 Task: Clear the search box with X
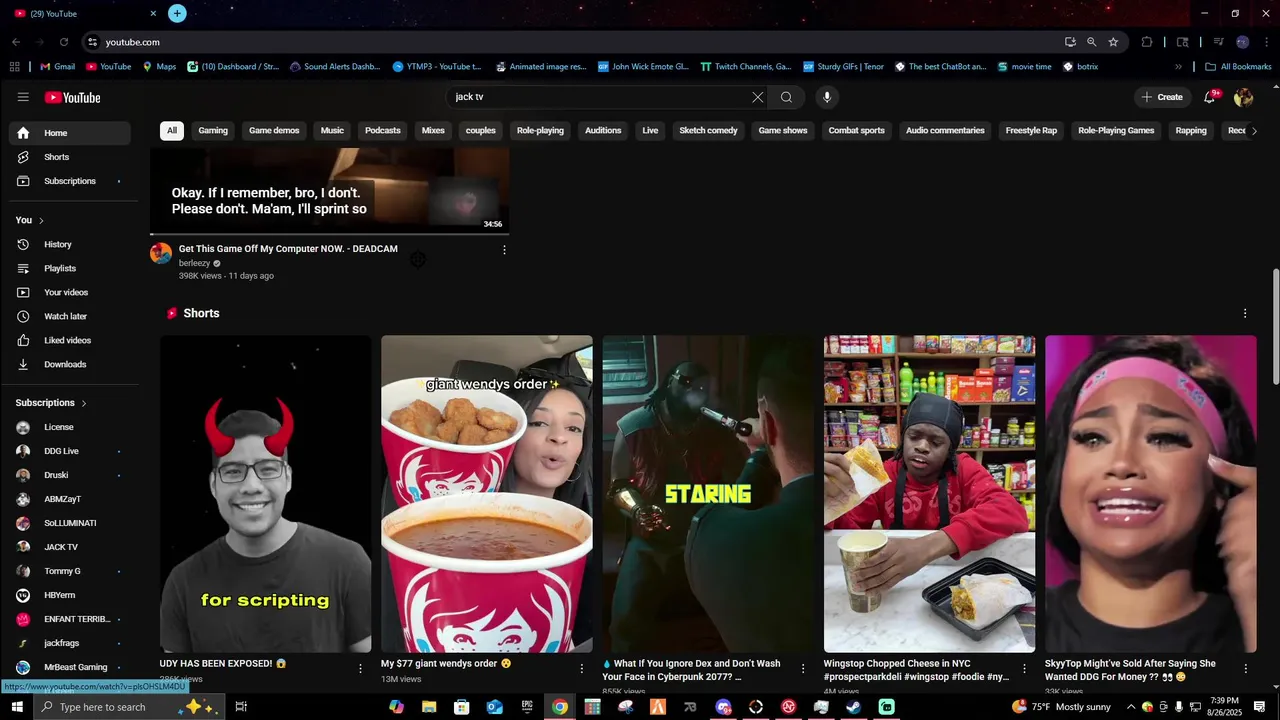point(757,97)
